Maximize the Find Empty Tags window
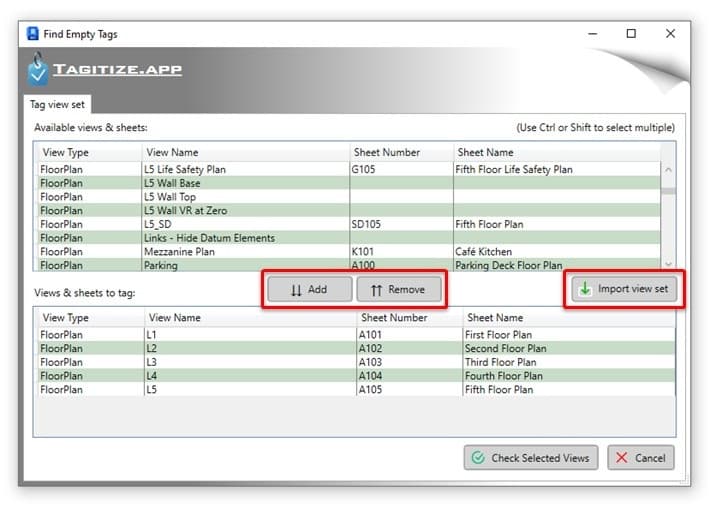 631,34
